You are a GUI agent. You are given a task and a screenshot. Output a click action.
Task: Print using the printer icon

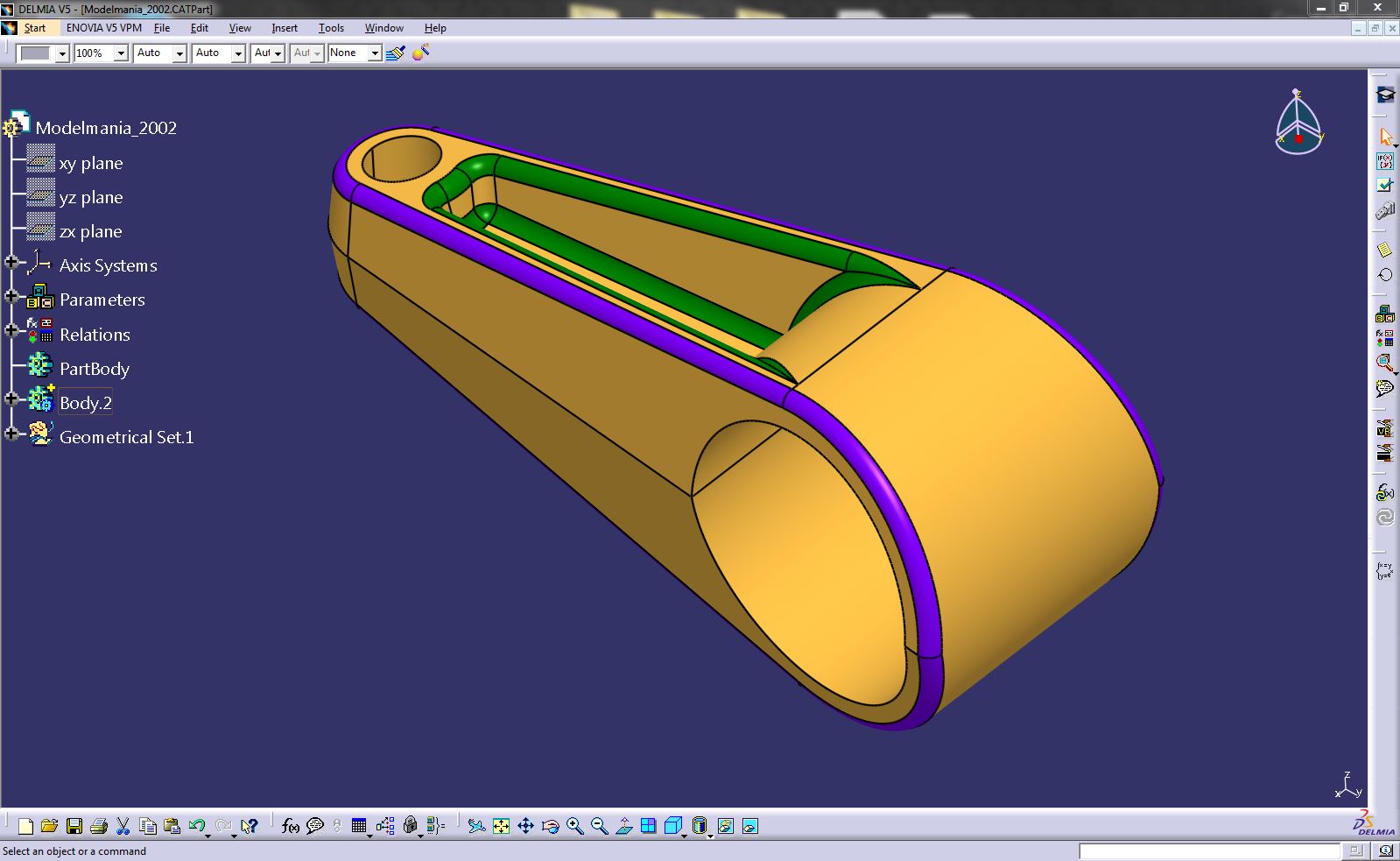click(x=98, y=826)
